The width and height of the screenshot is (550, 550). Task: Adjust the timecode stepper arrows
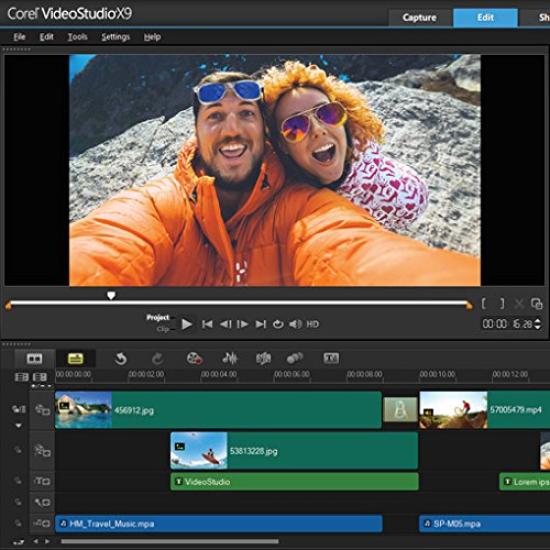tap(537, 324)
